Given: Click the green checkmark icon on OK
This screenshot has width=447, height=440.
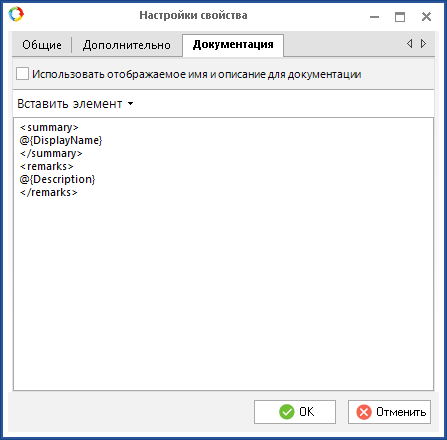Looking at the screenshot, I should (286, 412).
